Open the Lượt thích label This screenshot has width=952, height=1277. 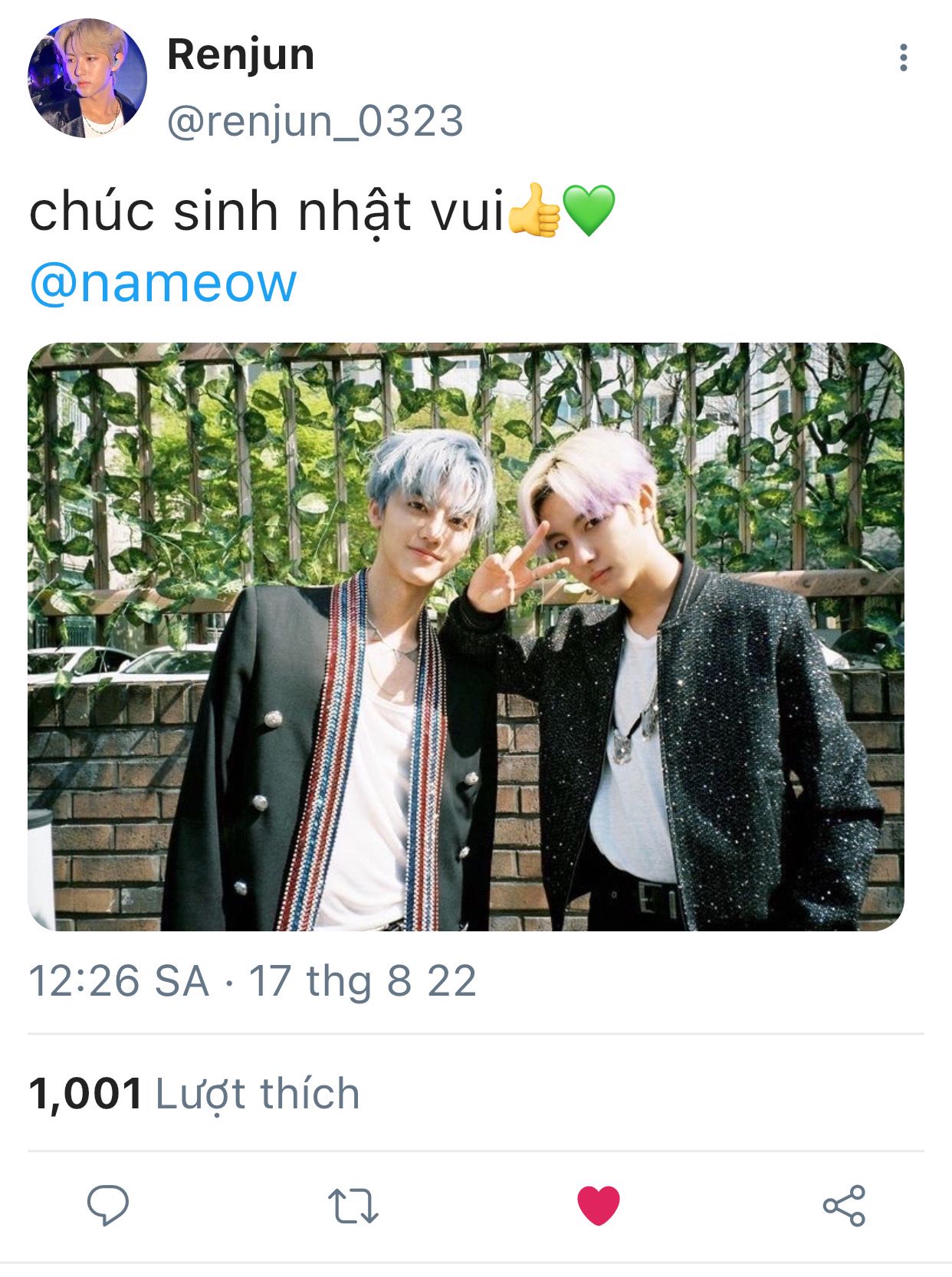(x=258, y=1094)
